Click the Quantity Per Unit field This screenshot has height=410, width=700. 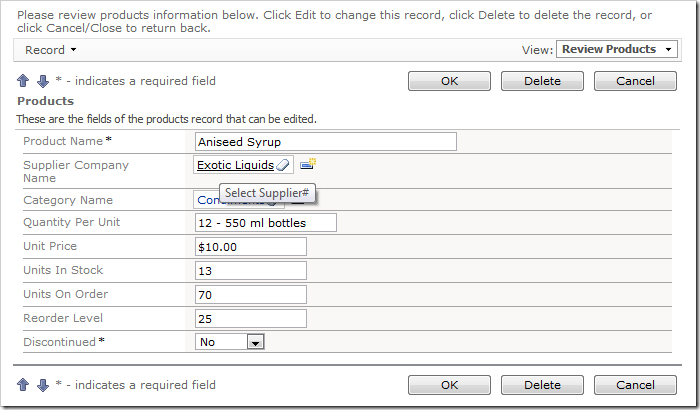click(x=266, y=222)
